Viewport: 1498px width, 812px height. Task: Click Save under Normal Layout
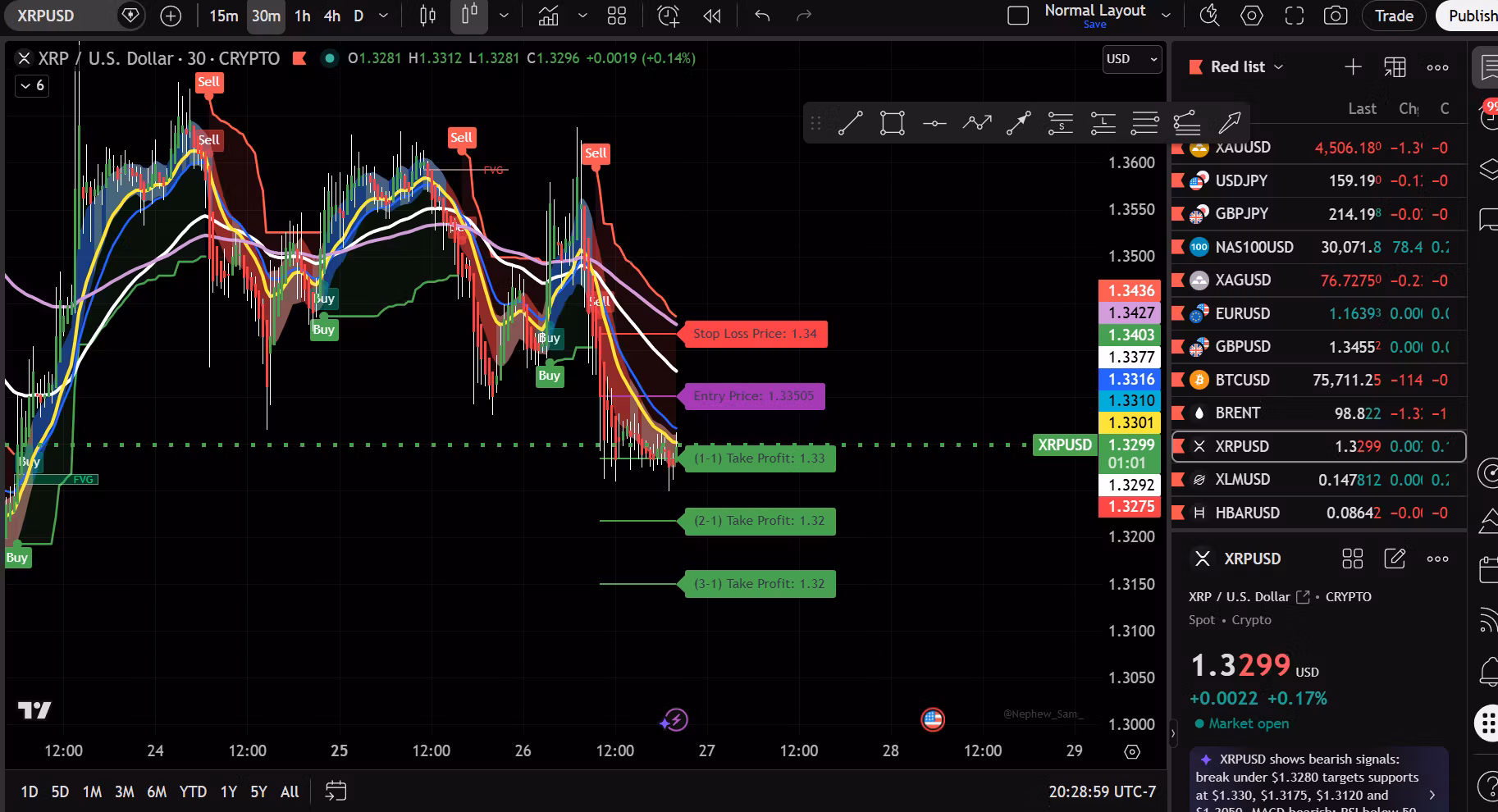click(x=1094, y=25)
